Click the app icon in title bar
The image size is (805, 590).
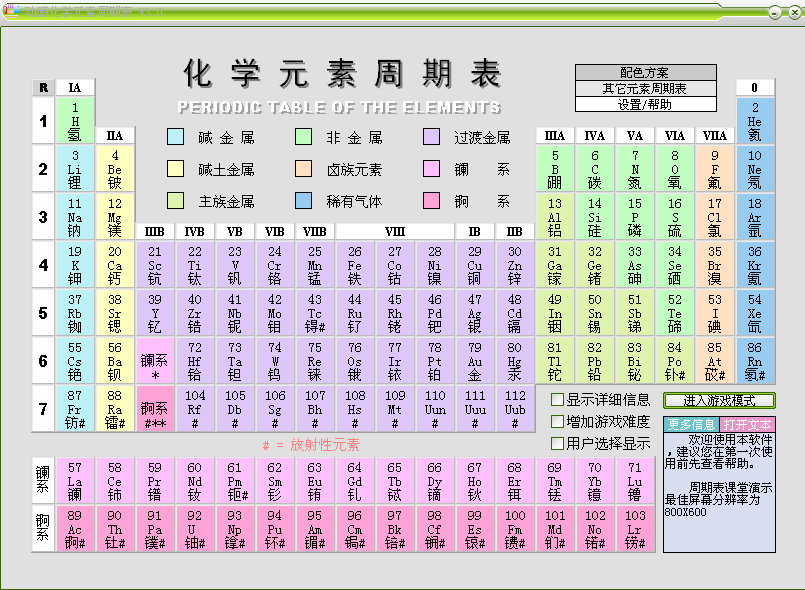click(x=11, y=10)
